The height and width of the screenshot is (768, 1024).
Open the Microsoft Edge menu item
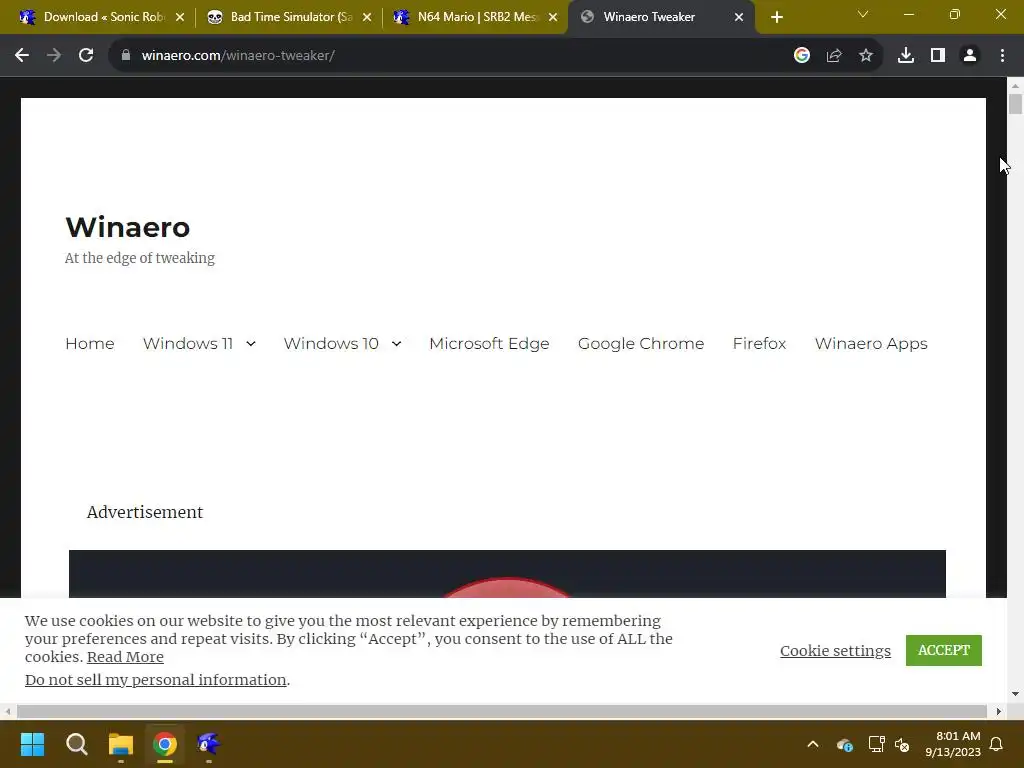click(489, 344)
